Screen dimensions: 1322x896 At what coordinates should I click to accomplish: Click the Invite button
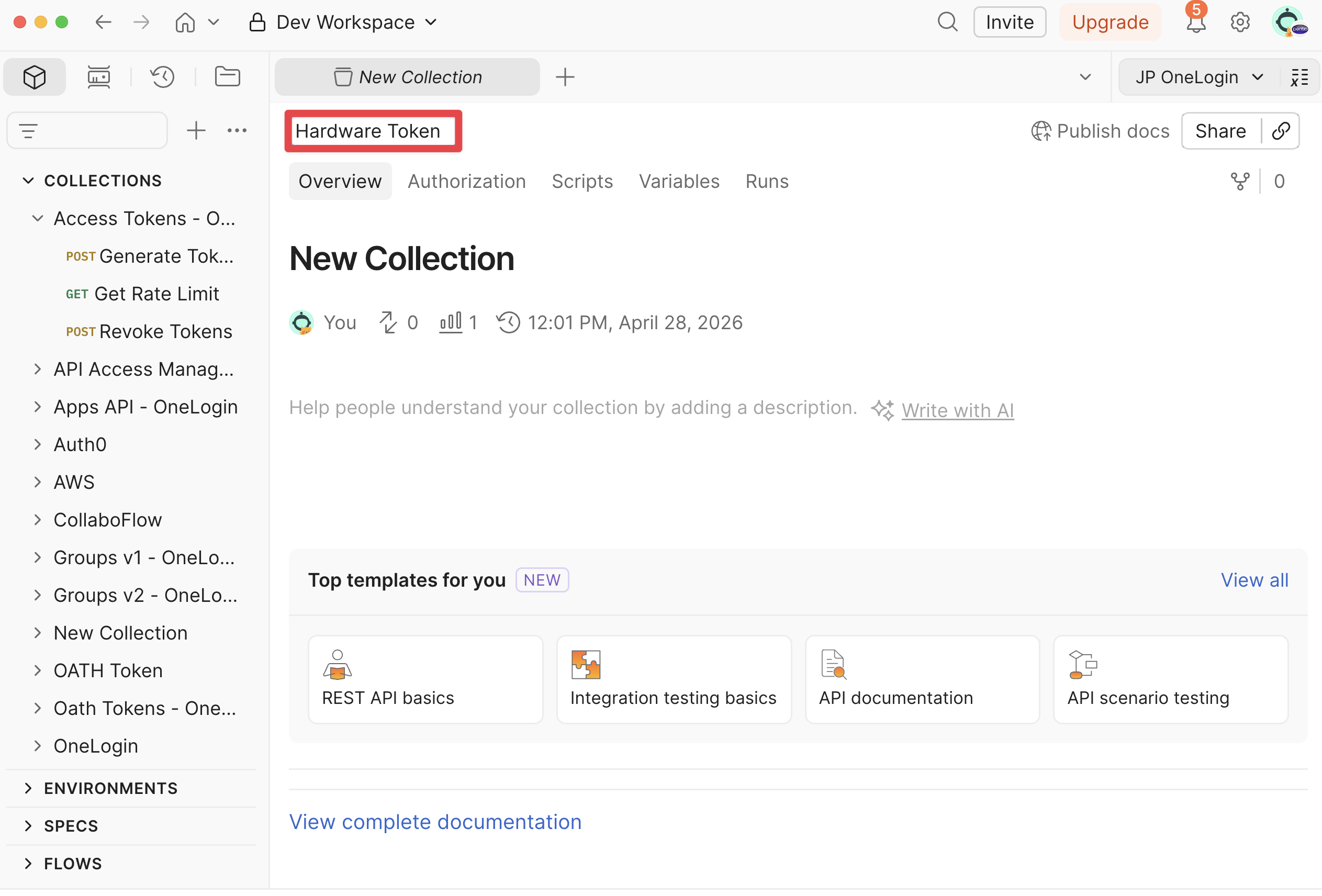tap(1010, 22)
